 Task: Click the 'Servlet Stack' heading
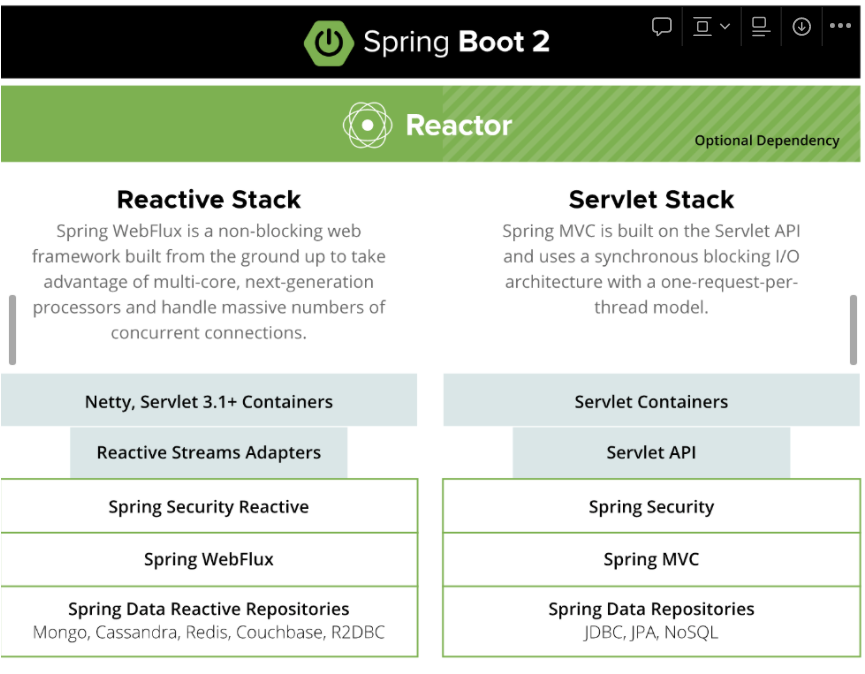(x=652, y=199)
